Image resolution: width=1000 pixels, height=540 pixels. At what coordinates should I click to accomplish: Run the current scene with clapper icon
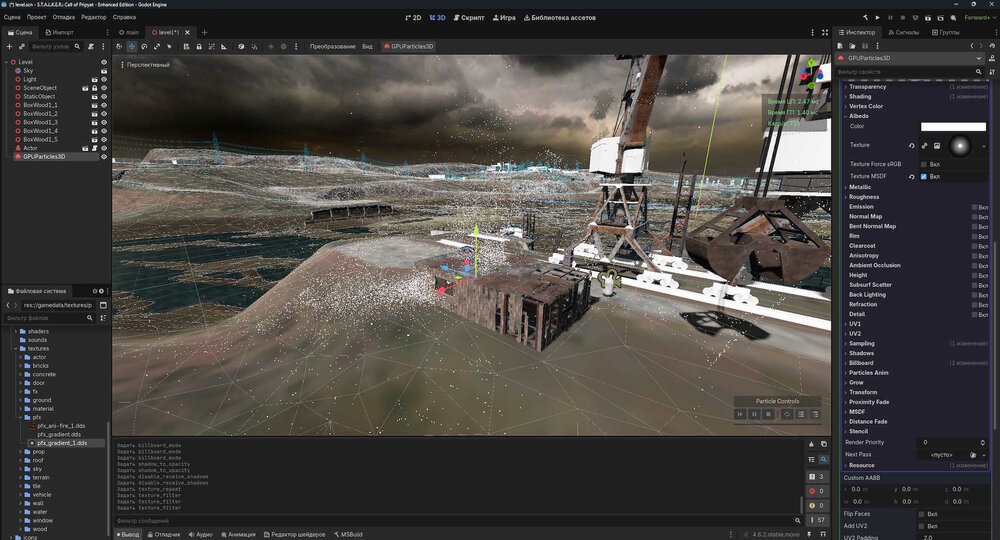[928, 18]
